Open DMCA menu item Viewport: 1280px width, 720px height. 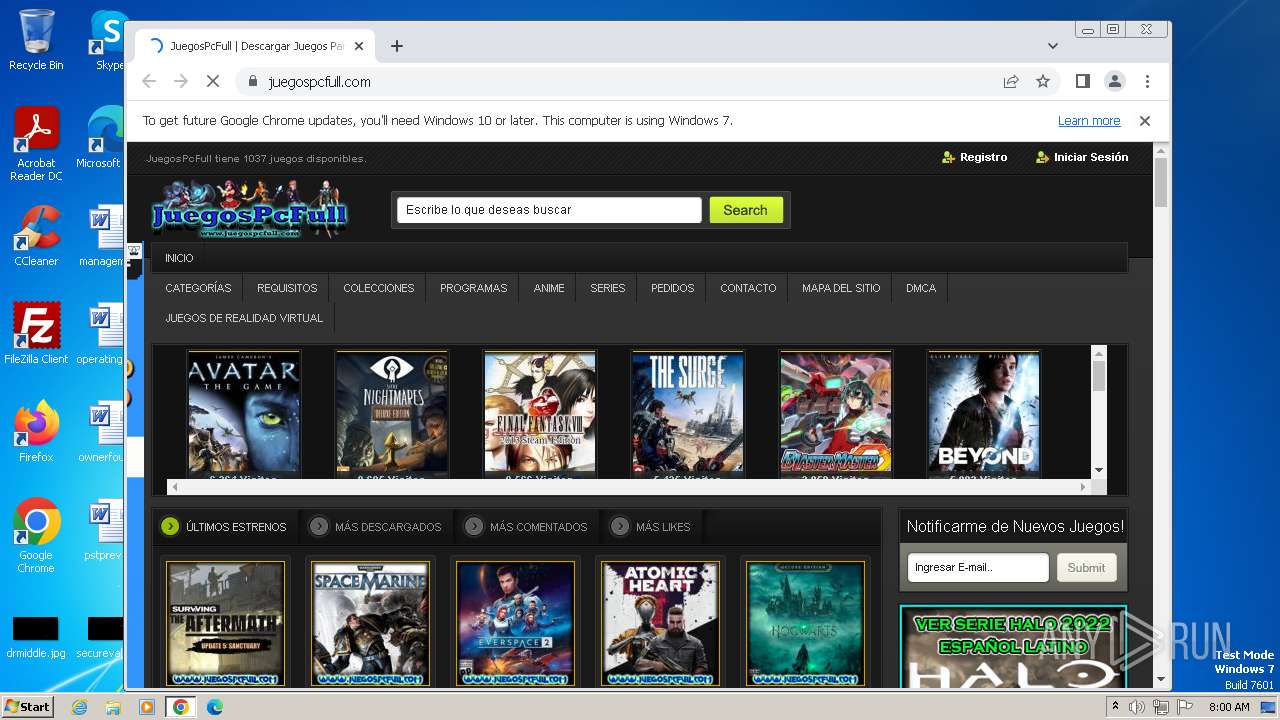pyautogui.click(x=921, y=288)
